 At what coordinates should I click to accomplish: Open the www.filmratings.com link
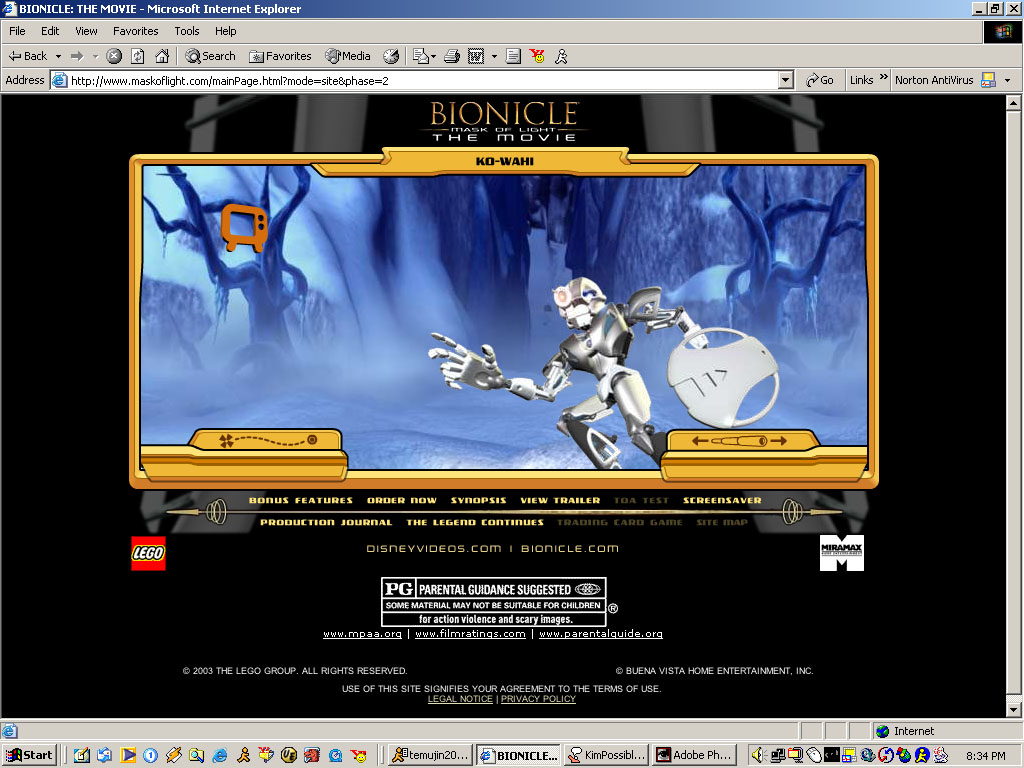pyautogui.click(x=470, y=633)
